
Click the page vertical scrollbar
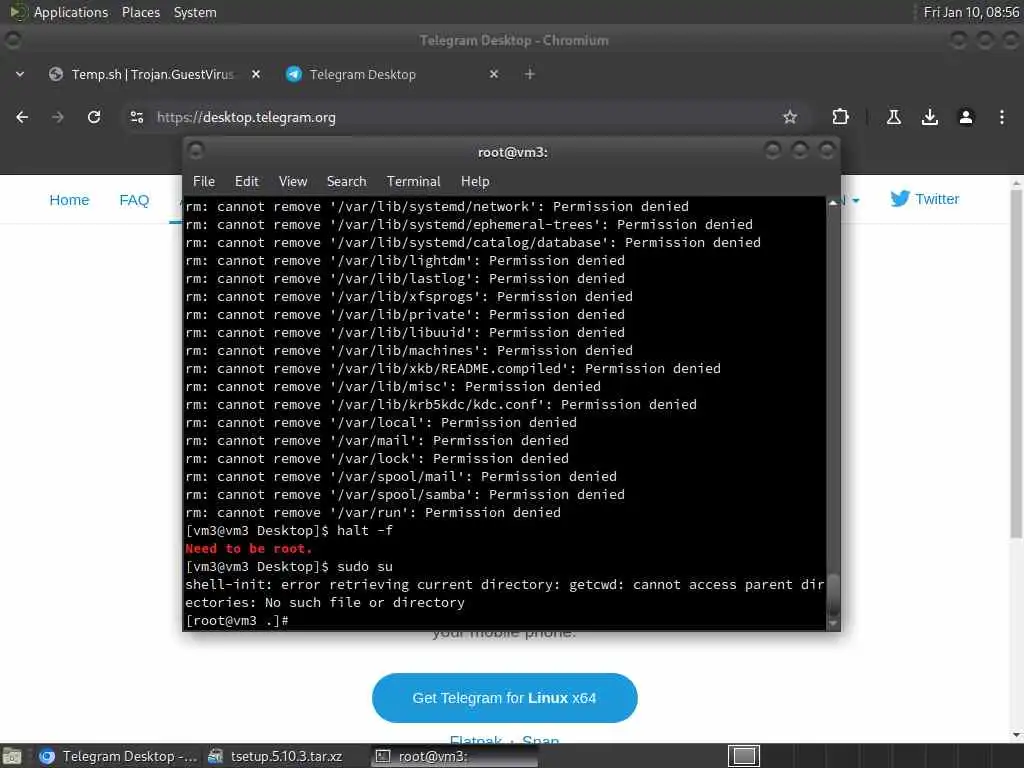click(1016, 364)
